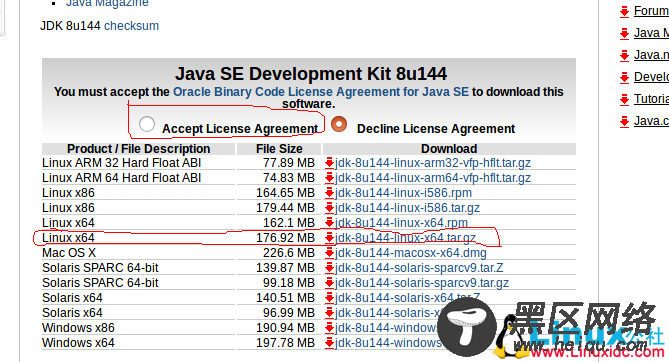Download jdk-8u144-linux-arm32-vfp-hflt.tar.gz
The height and width of the screenshot is (362, 669).
point(433,163)
